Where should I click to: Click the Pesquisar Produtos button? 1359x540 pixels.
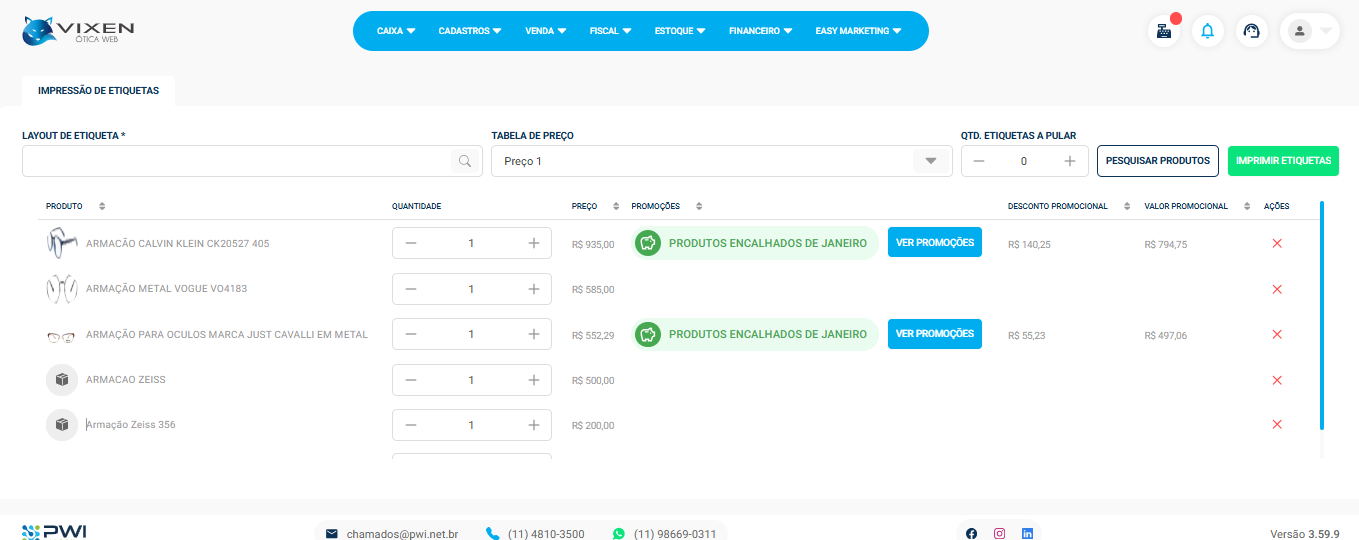pyautogui.click(x=1157, y=161)
